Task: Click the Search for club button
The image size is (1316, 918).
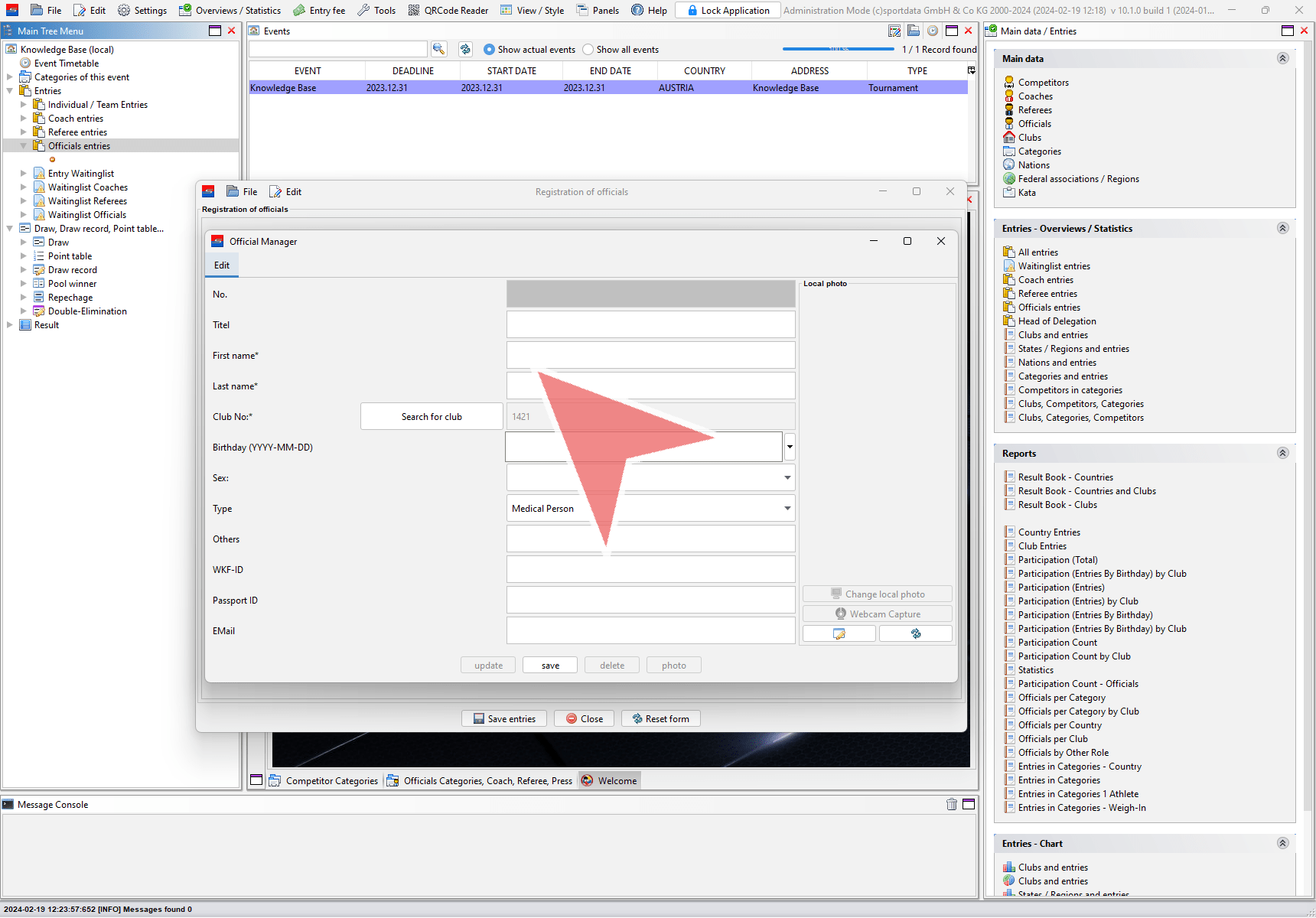Action: pyautogui.click(x=432, y=416)
